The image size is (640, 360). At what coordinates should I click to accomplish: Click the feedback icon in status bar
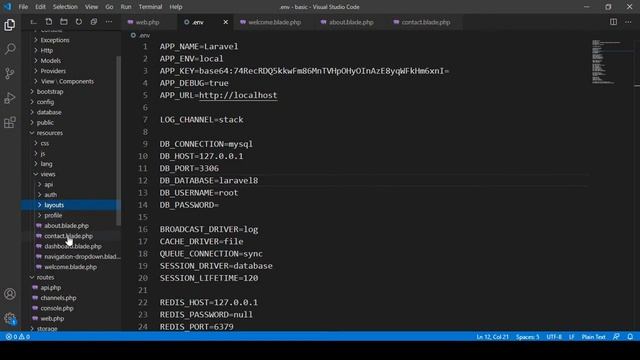(x=616, y=337)
